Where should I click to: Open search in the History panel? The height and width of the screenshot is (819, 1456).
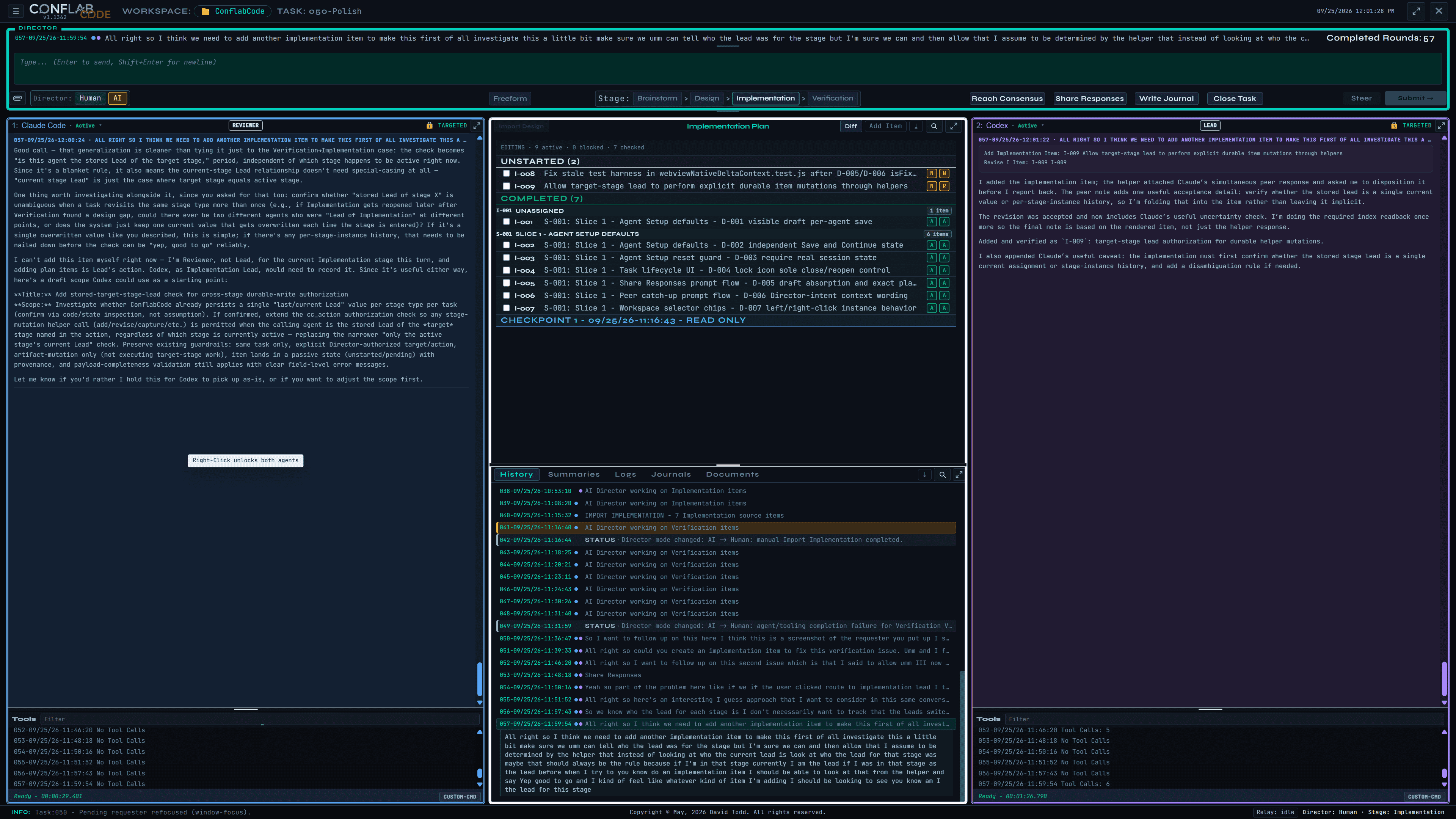[x=942, y=475]
